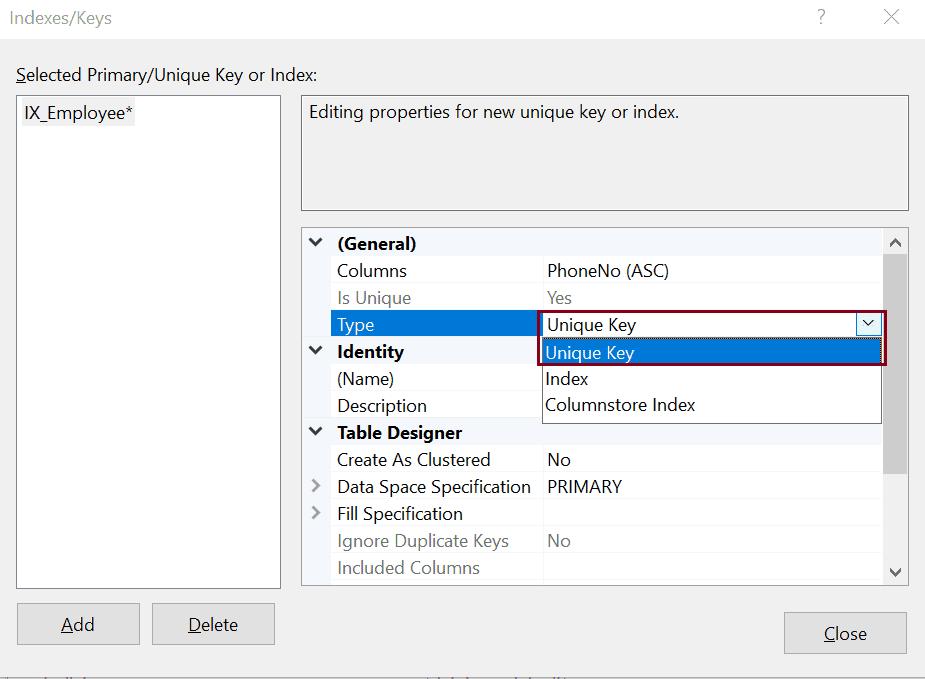Collapse the (General) section
This screenshot has width=925, height=679.
click(315, 243)
